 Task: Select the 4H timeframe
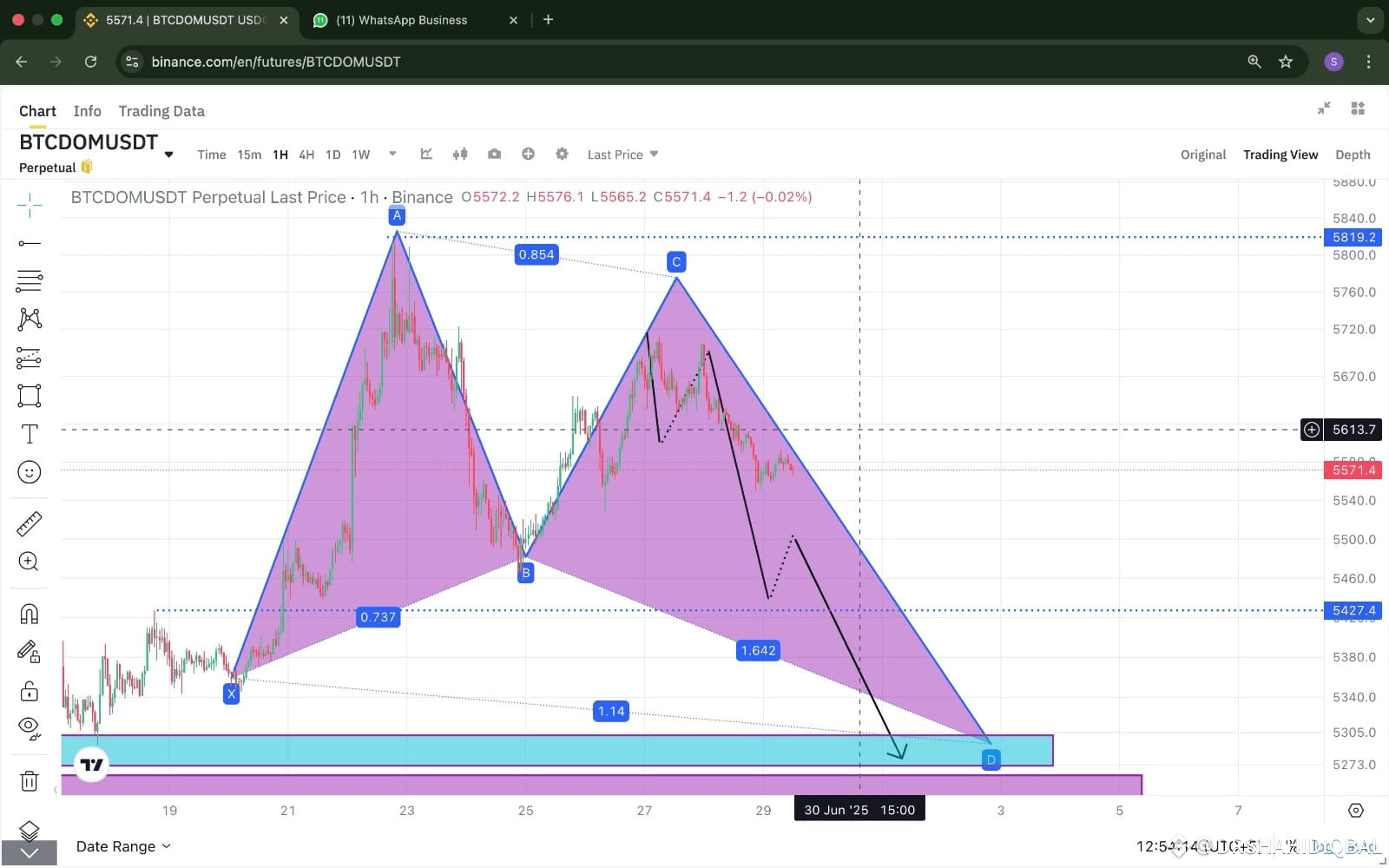tap(306, 155)
